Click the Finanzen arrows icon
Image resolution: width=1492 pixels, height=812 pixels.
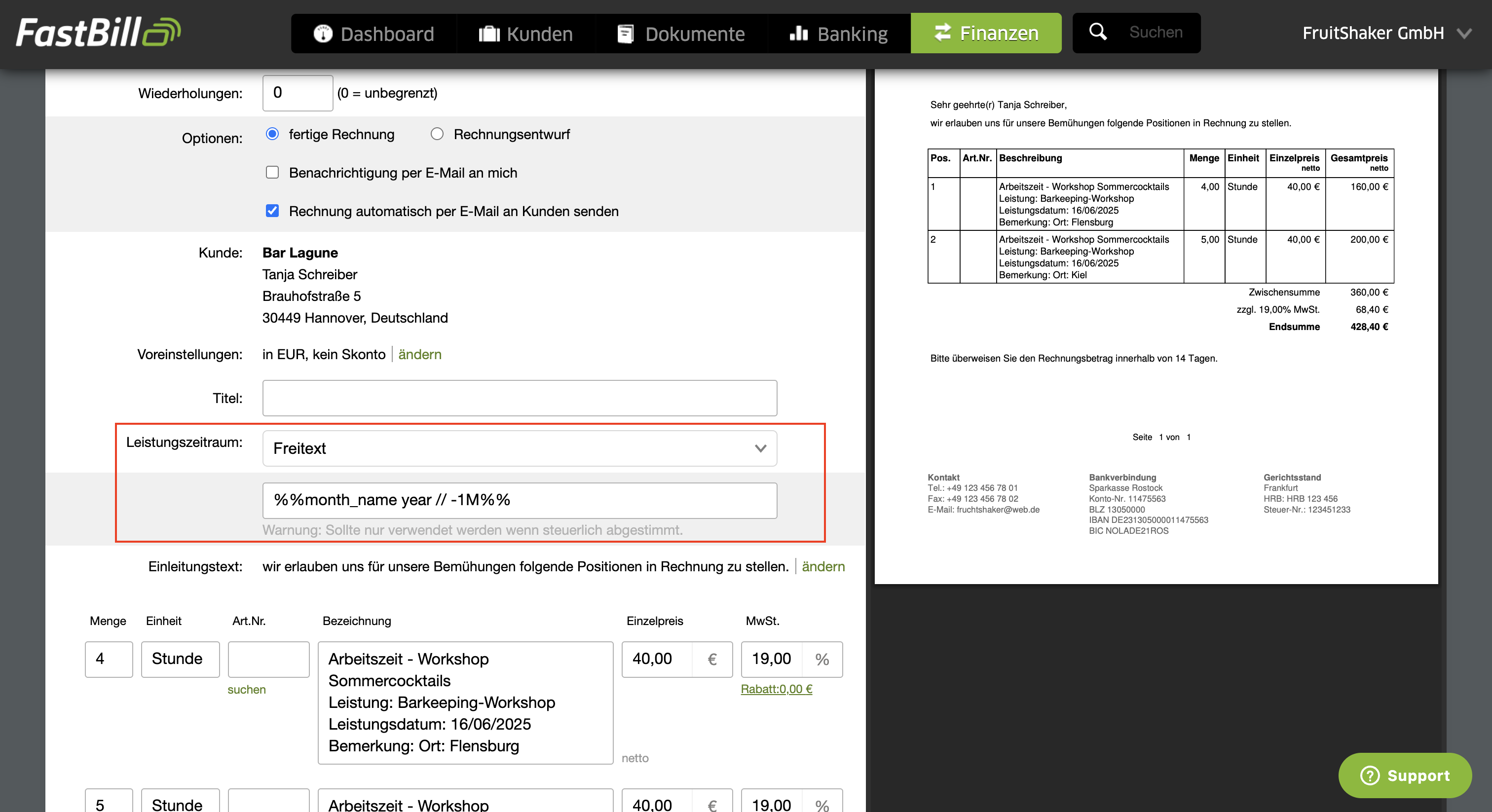coord(943,33)
